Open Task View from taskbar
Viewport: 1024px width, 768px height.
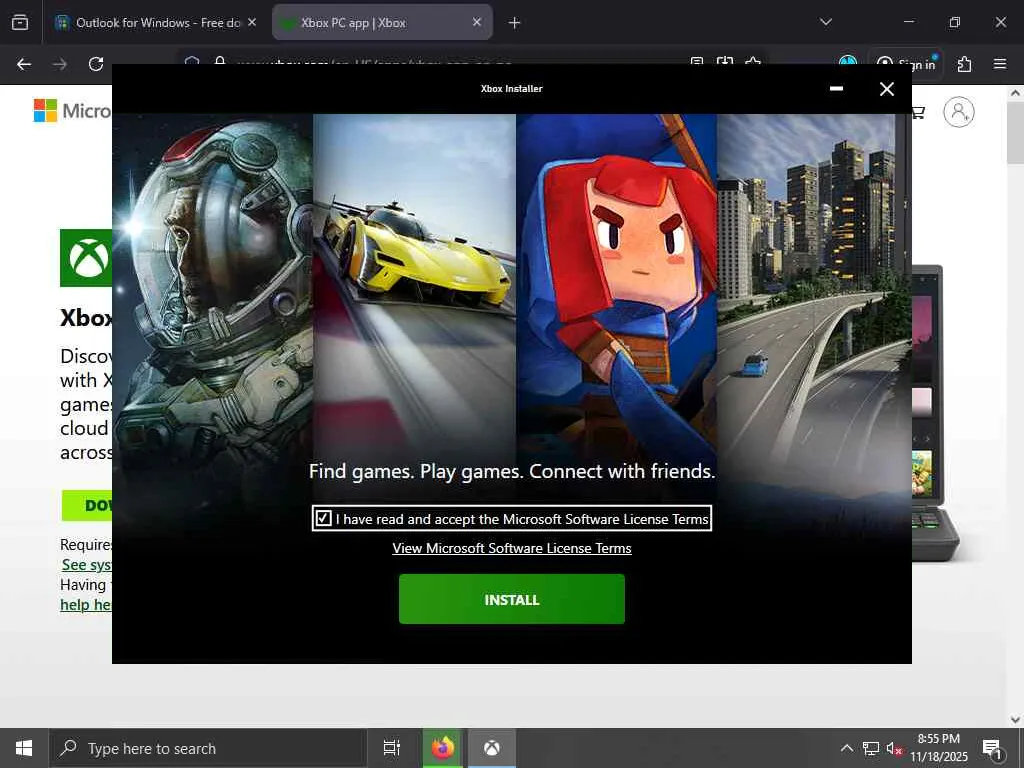tap(391, 748)
